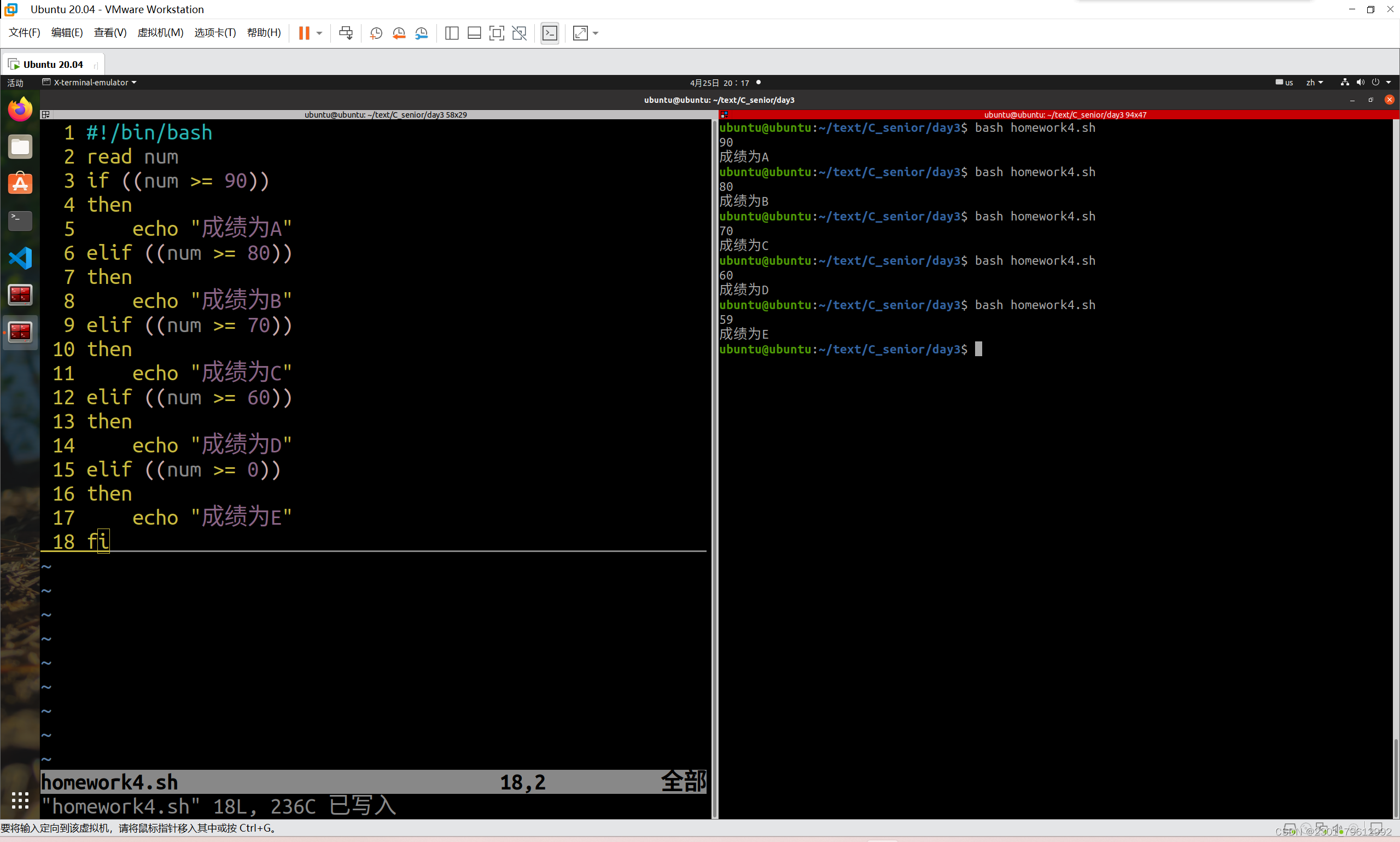Take a VM snapshot icon
Viewport: 1400px width, 842px height.
pyautogui.click(x=375, y=33)
